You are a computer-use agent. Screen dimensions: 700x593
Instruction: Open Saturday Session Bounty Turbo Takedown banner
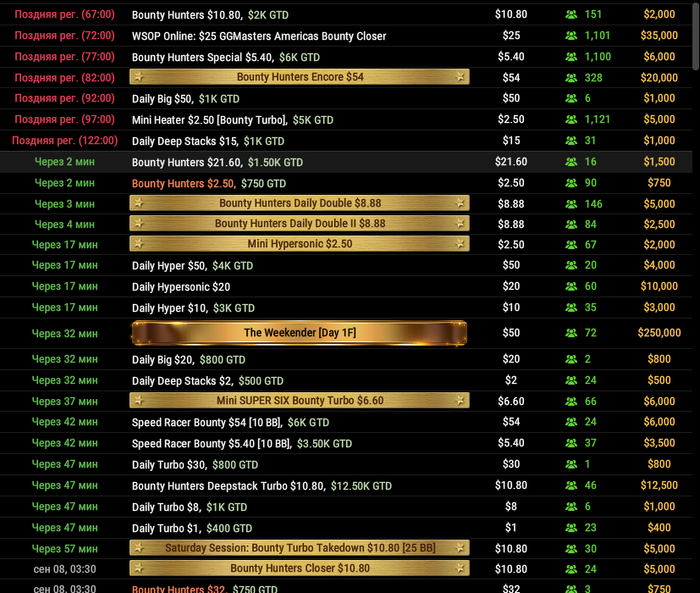[300, 548]
